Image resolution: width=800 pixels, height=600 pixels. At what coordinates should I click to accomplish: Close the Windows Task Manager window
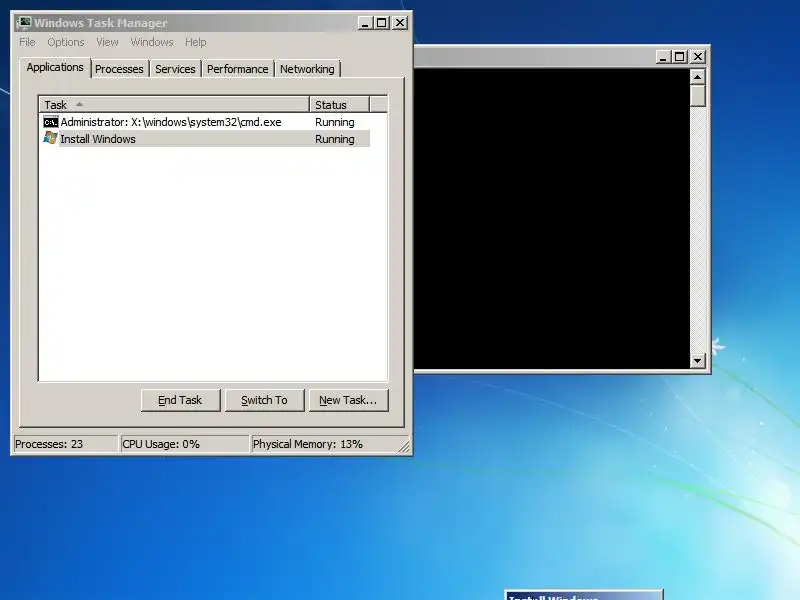click(x=400, y=23)
